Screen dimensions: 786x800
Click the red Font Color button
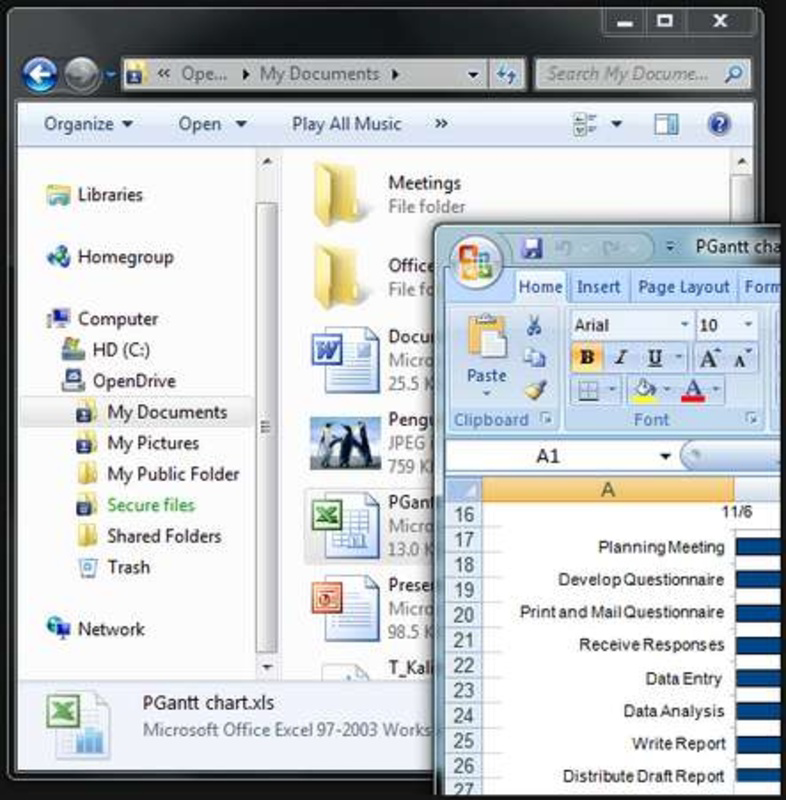click(693, 391)
